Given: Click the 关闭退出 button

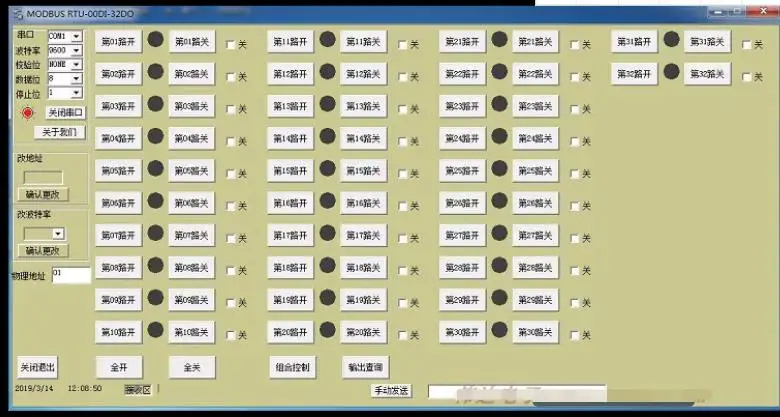Looking at the screenshot, I should click(37, 367).
